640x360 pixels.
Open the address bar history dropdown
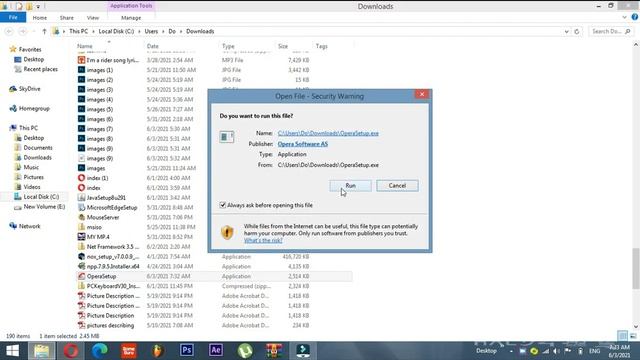point(567,31)
